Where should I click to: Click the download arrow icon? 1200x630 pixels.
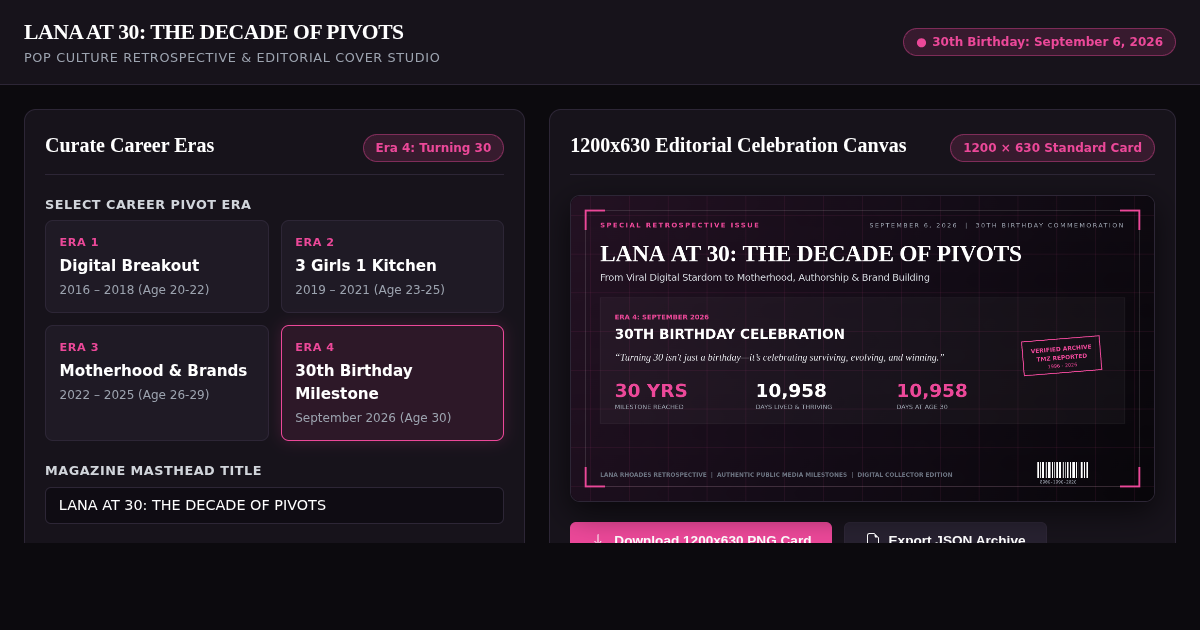click(x=598, y=539)
